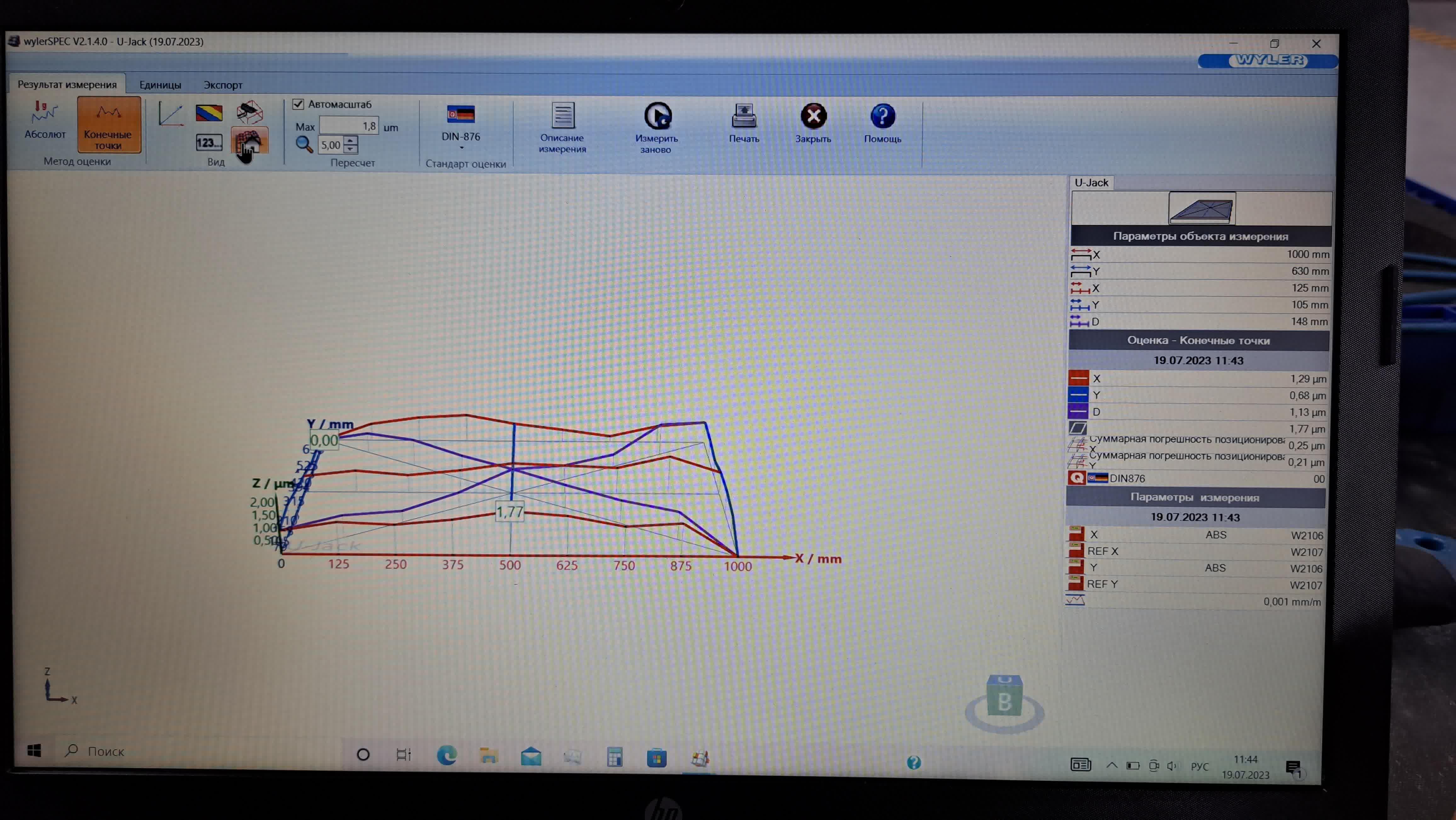This screenshot has width=1456, height=820.
Task: Switch to the color-map surface view
Action: point(208,113)
